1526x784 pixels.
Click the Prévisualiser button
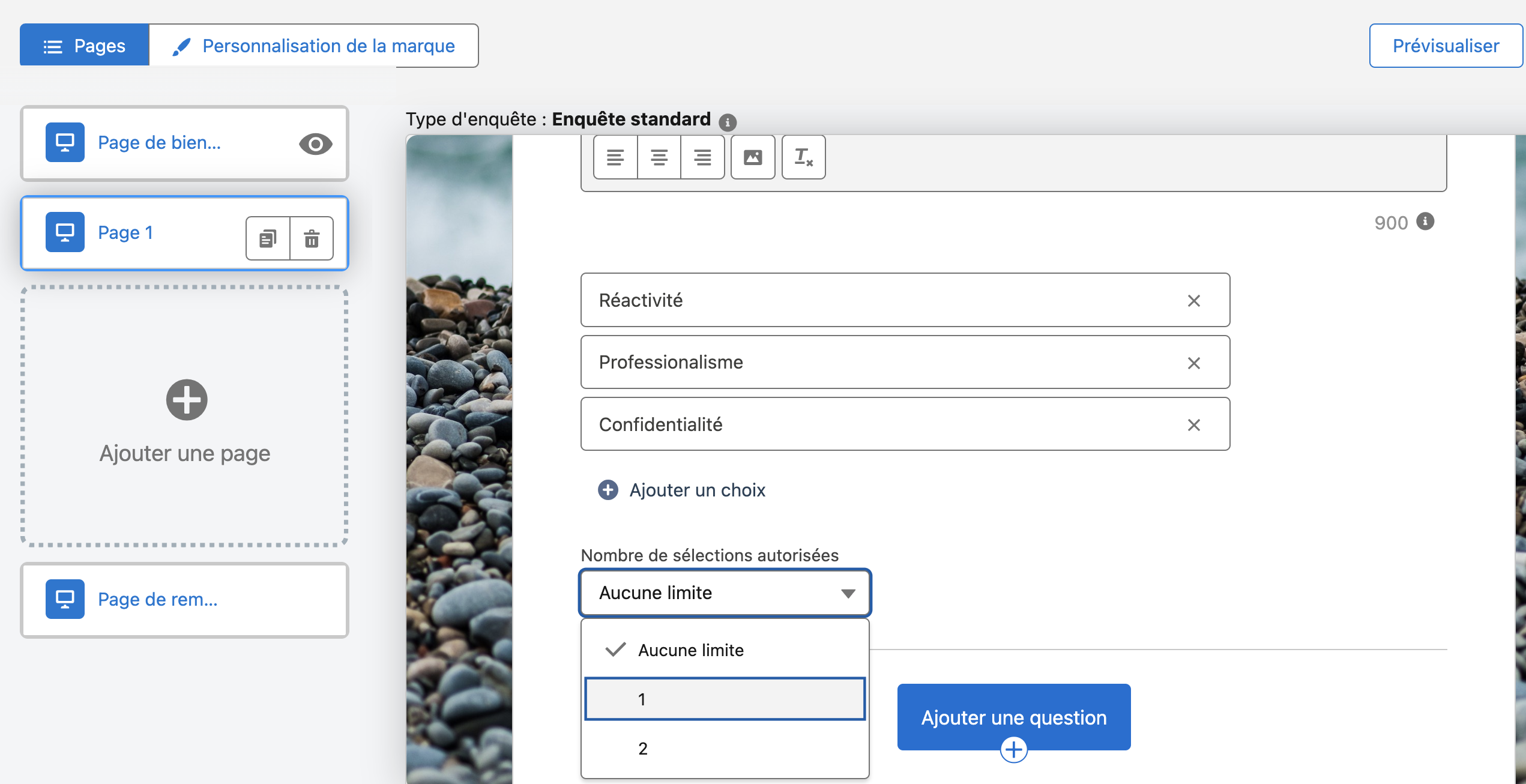coord(1445,46)
